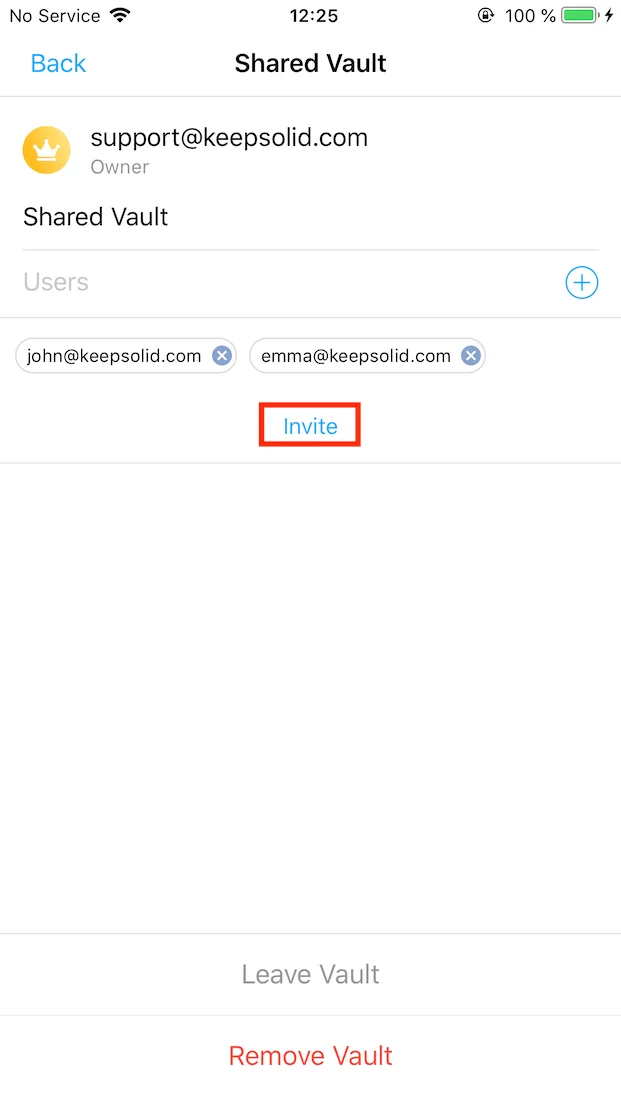The image size is (621, 1104).
Task: Tap the Shared Vault title in header
Action: pos(310,63)
